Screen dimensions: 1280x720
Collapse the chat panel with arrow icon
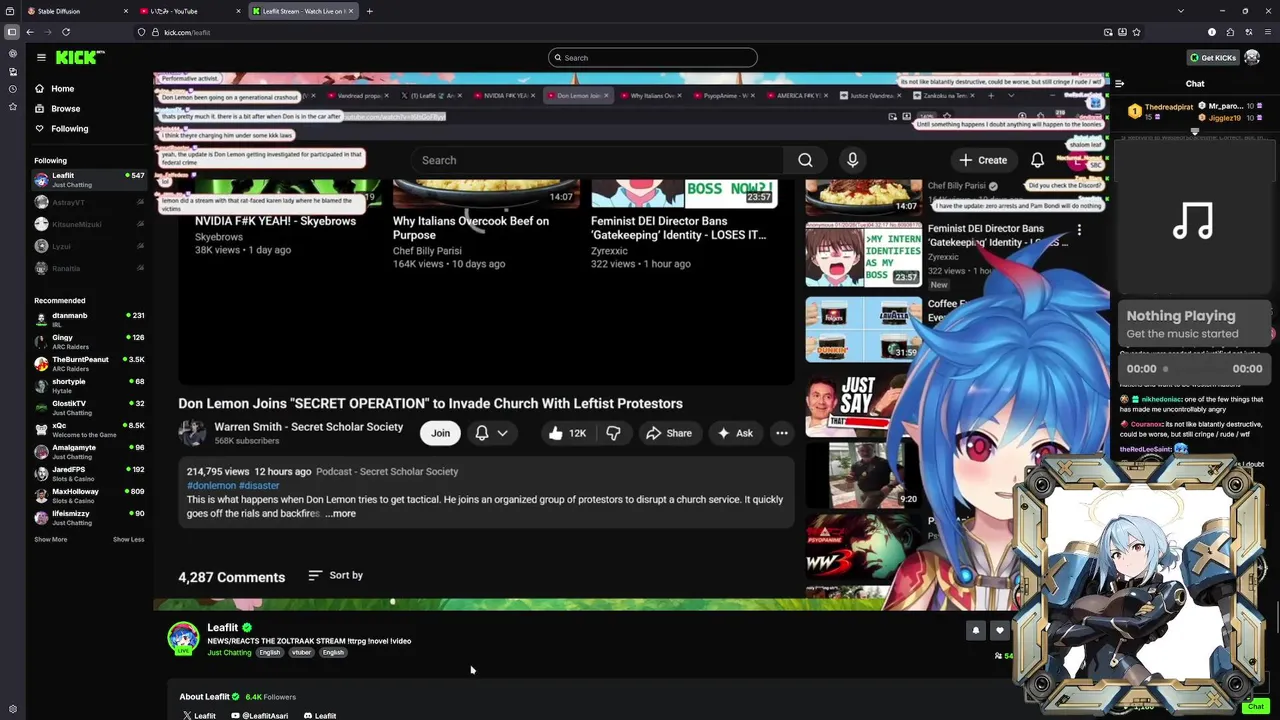pyautogui.click(x=1119, y=84)
